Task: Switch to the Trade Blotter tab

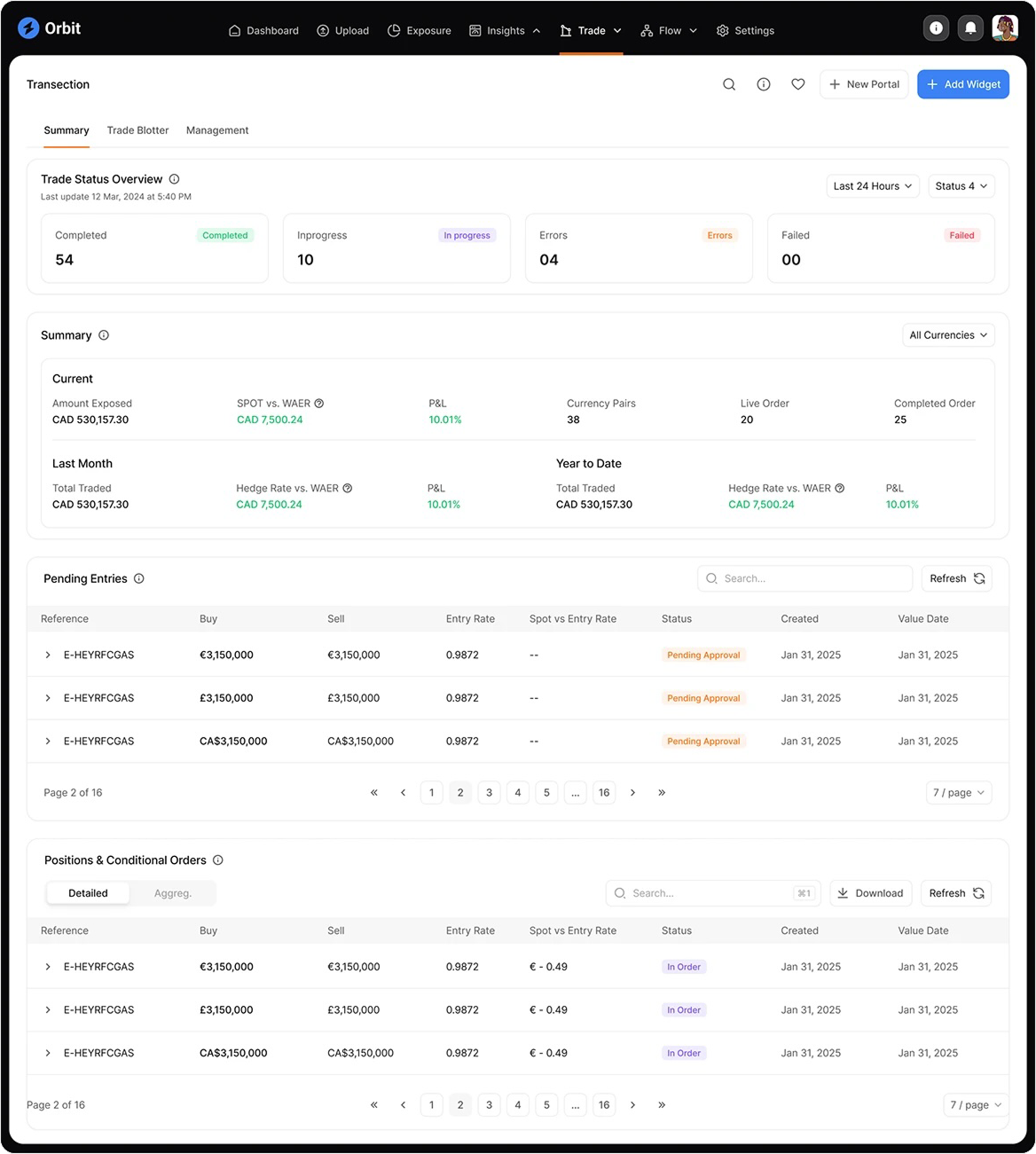Action: 137,130
